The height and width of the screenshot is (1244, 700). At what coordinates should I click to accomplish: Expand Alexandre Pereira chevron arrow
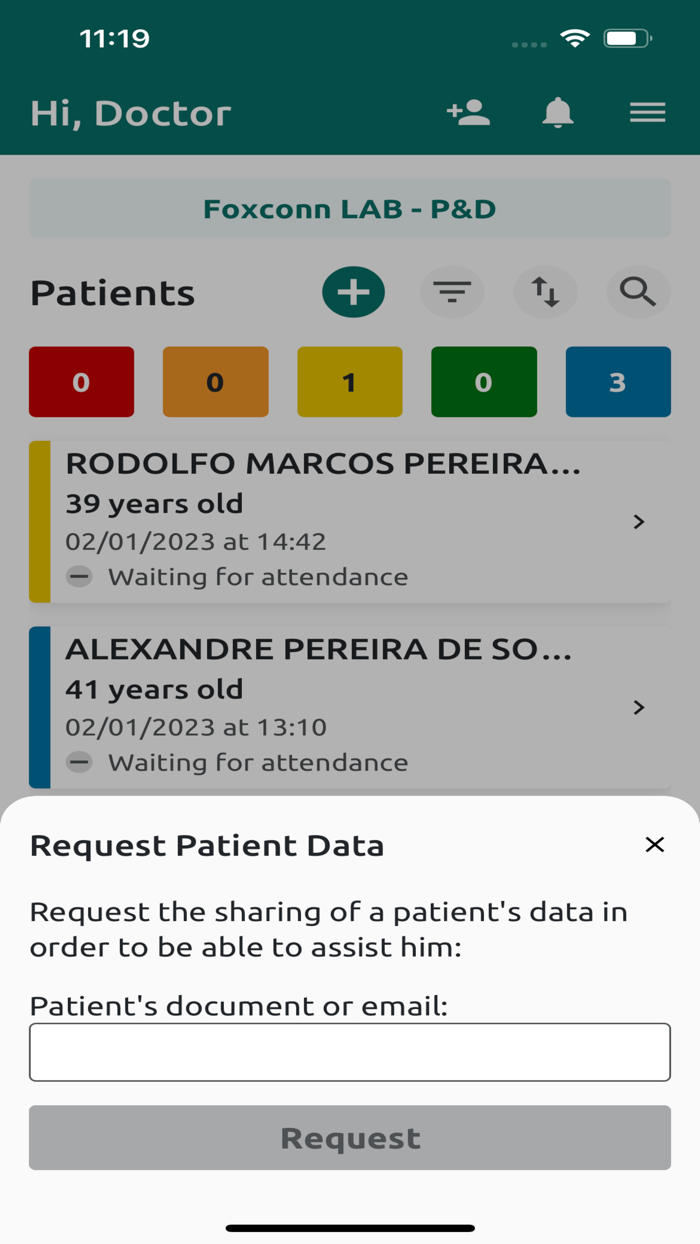(x=639, y=708)
